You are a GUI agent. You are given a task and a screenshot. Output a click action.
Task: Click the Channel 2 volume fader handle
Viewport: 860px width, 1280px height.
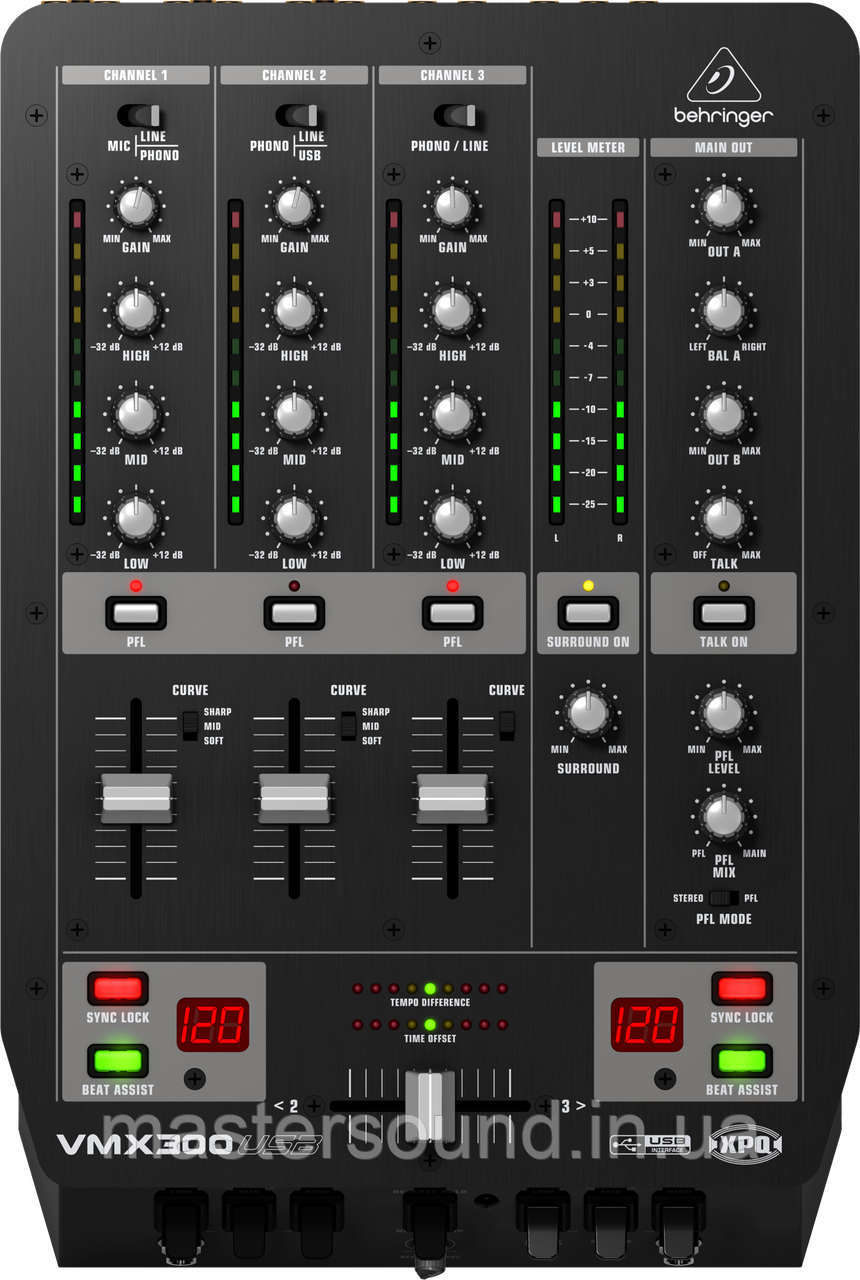(x=294, y=797)
